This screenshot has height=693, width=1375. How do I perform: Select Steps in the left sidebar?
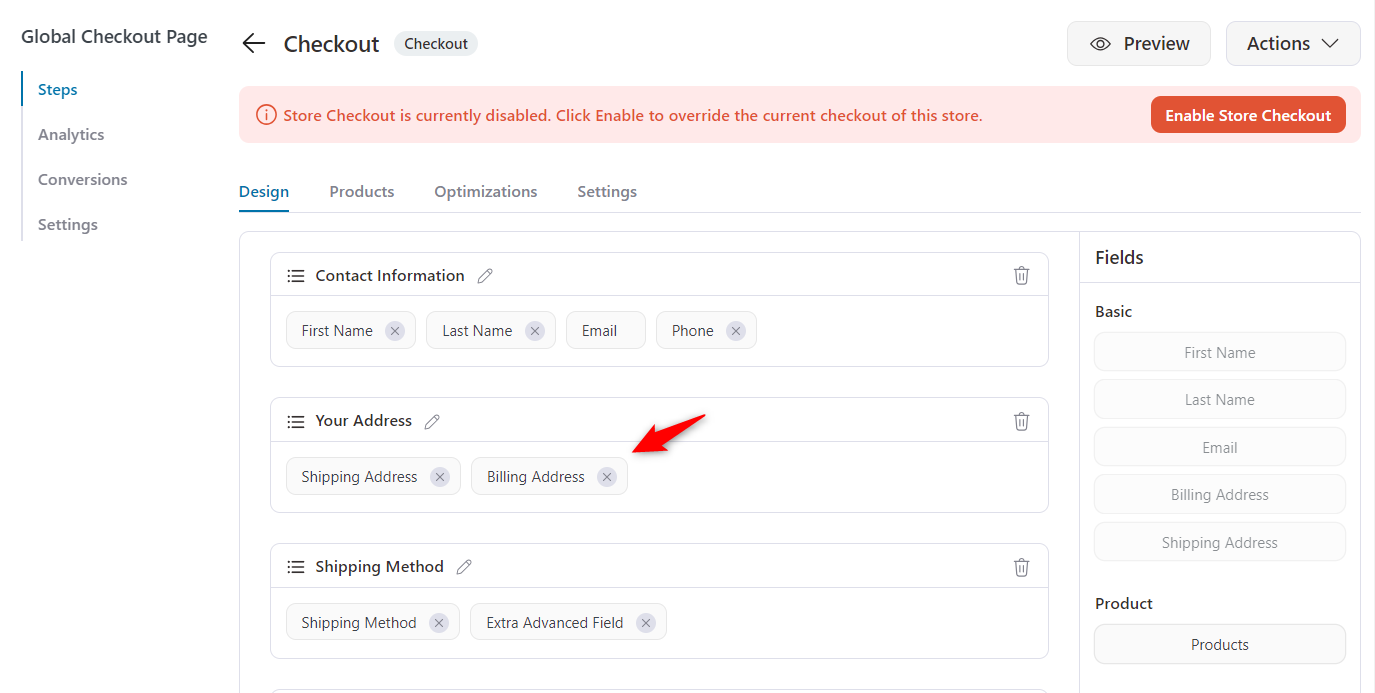click(x=58, y=89)
